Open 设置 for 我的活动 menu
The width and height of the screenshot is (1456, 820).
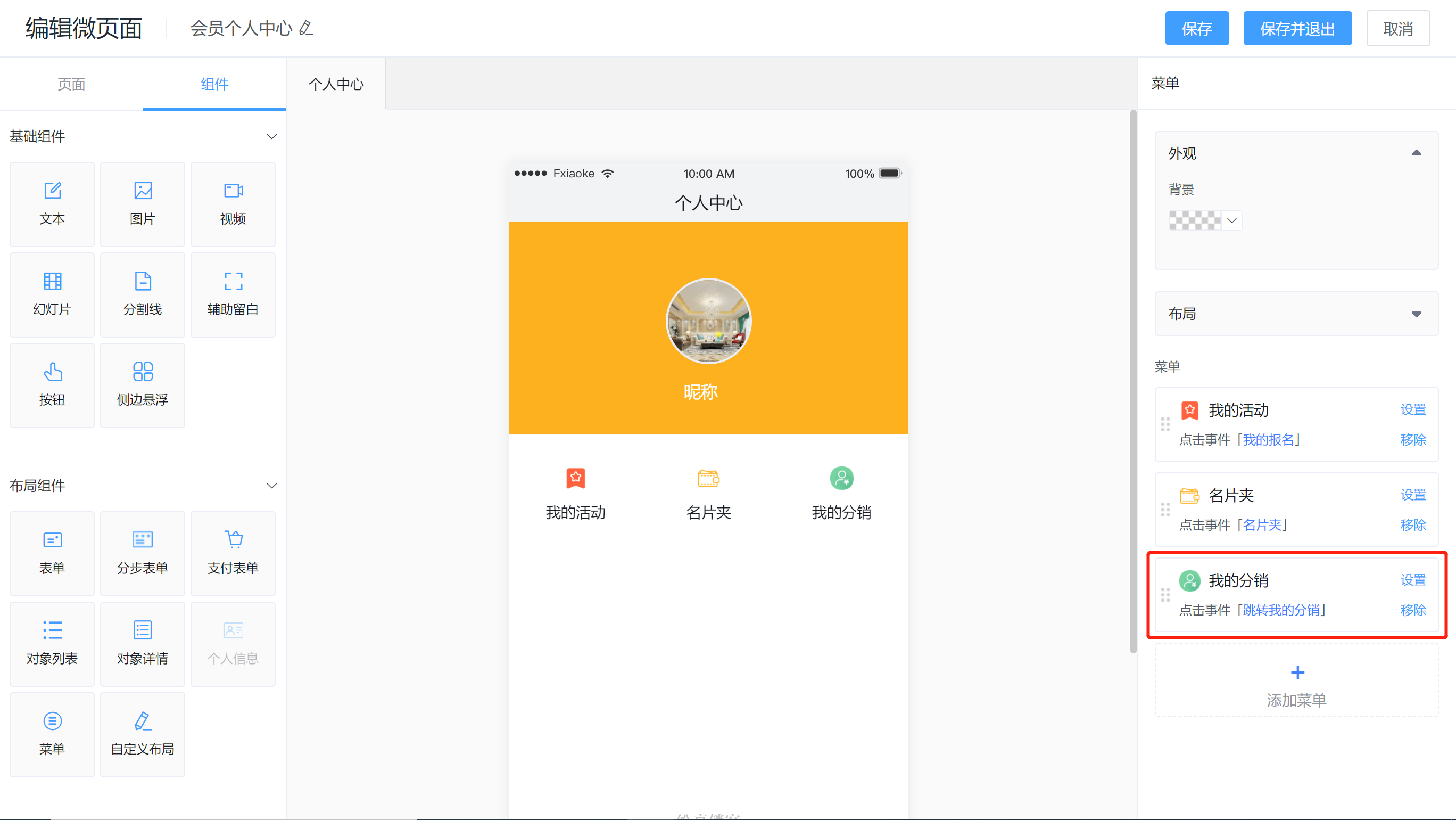(1413, 409)
